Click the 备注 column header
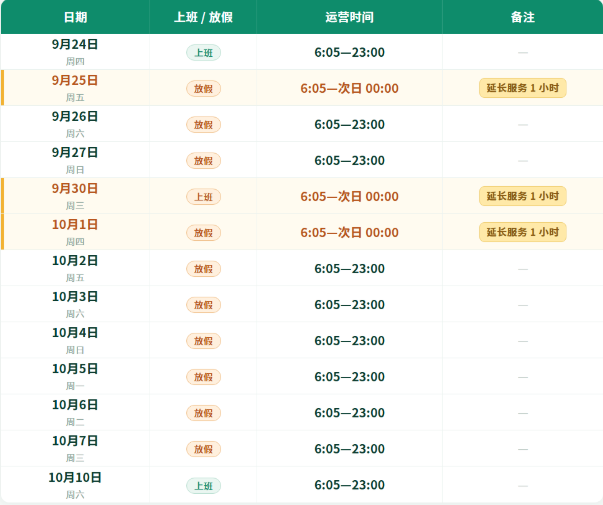Image resolution: width=603 pixels, height=505 pixels. 523,17
